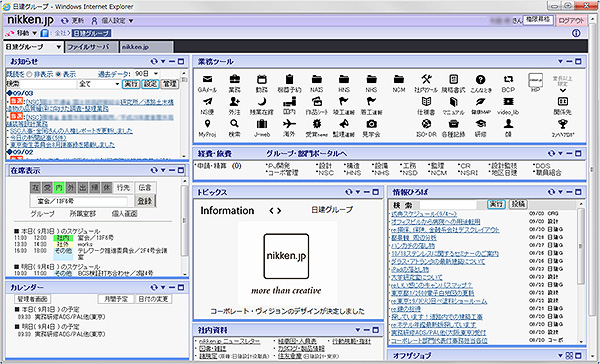Open 月間予定 in the calendar

[116, 299]
